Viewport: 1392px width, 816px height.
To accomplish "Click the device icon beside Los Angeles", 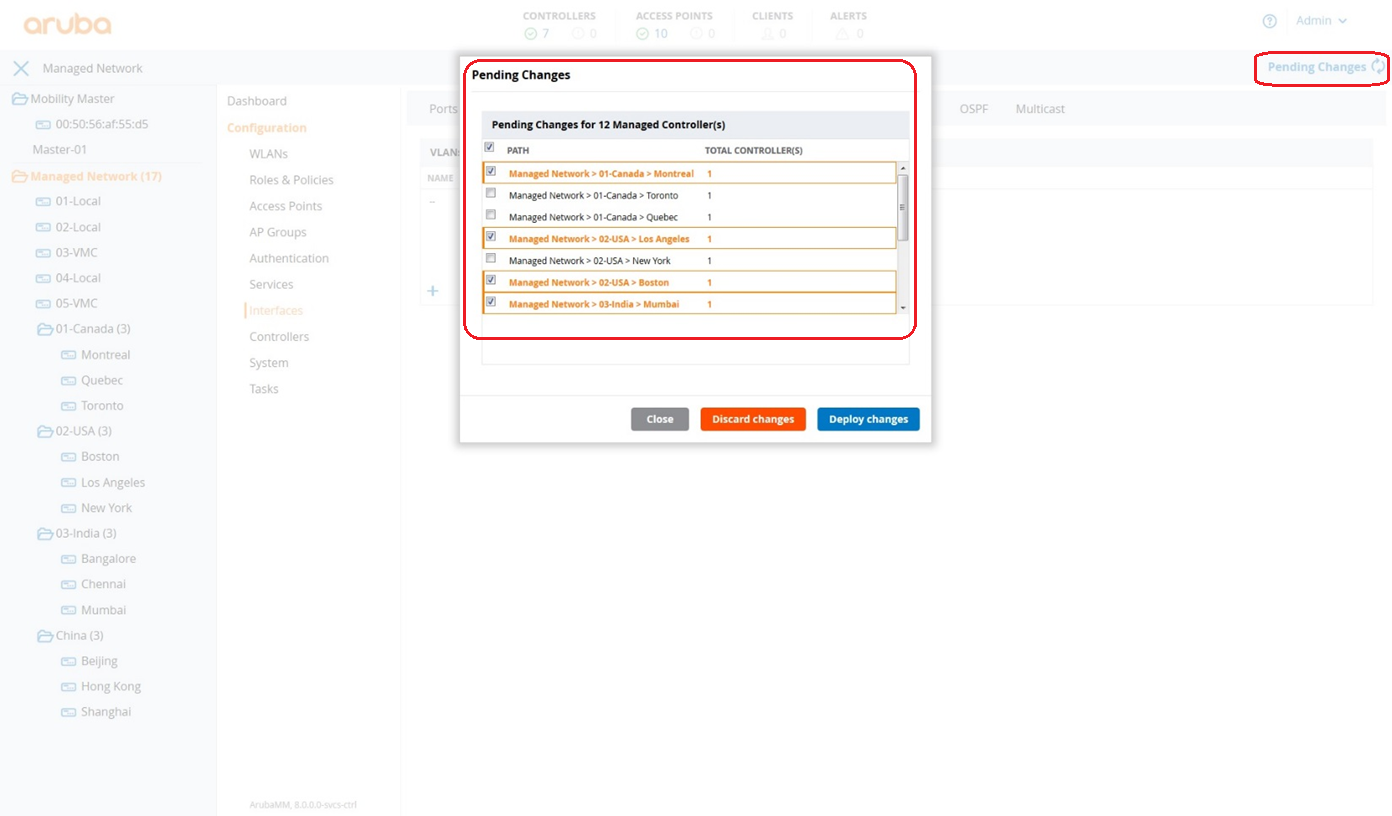I will click(x=68, y=483).
